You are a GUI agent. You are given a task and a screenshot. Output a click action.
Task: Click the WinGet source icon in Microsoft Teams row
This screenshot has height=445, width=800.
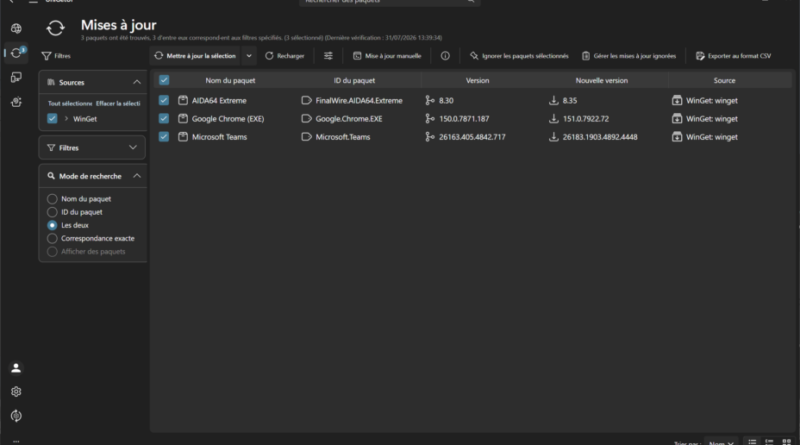(677, 137)
